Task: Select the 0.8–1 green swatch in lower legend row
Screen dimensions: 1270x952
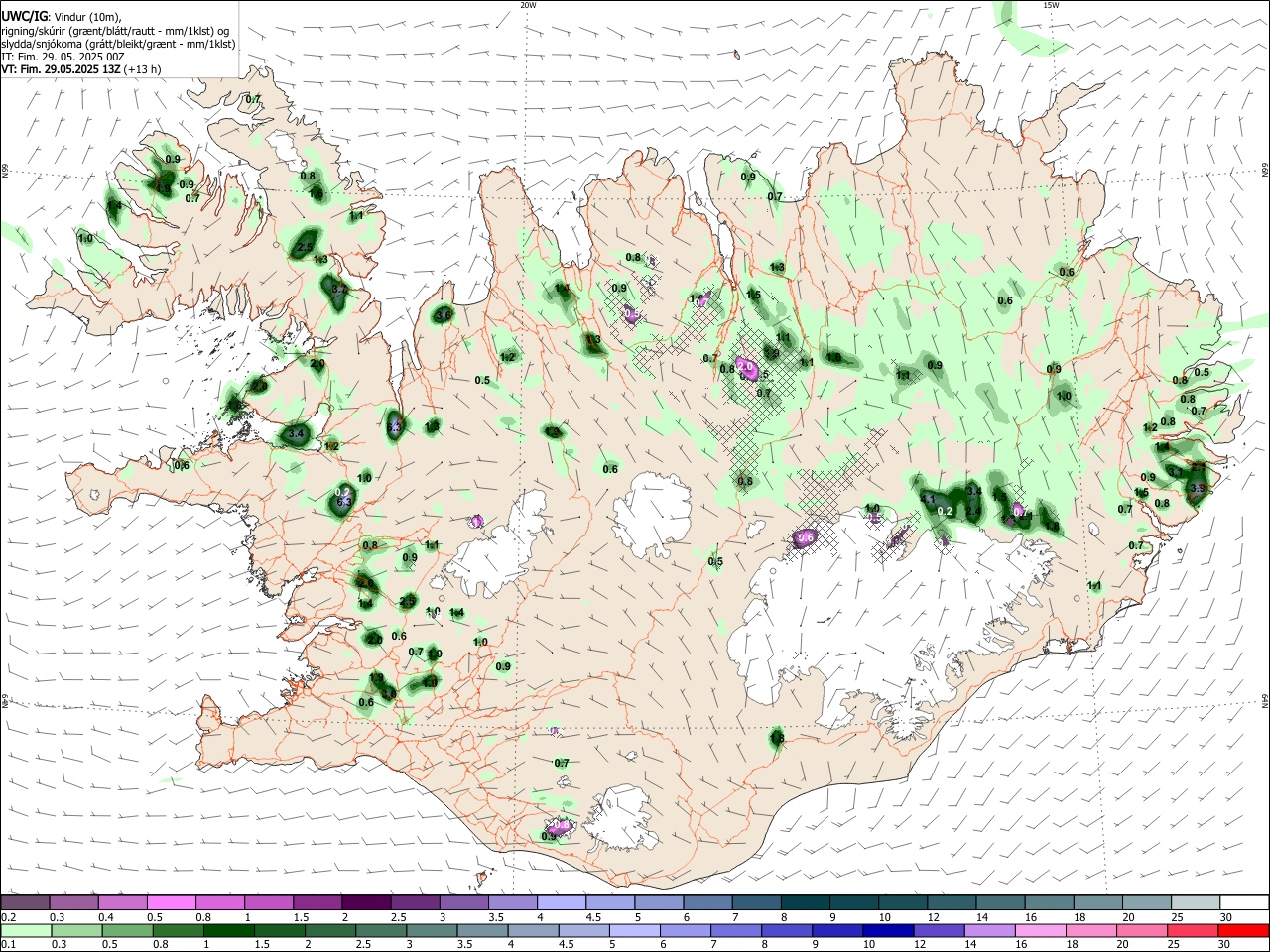Action: point(177,930)
